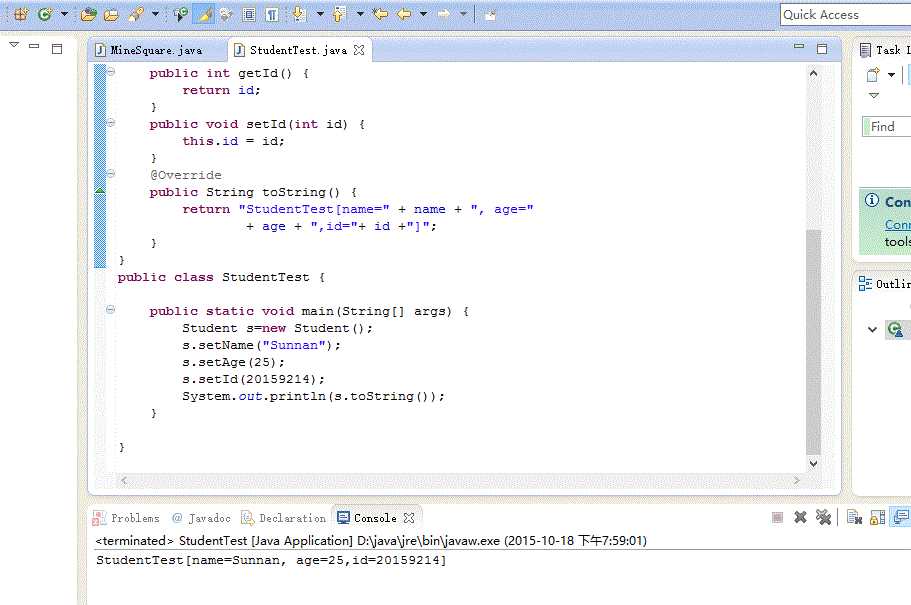Click the Search flashlight toolbar icon
This screenshot has width=911, height=605.
(137, 14)
